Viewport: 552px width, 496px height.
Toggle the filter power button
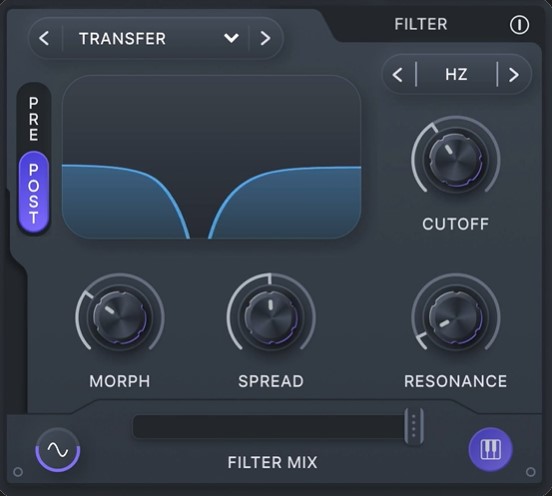(x=519, y=25)
